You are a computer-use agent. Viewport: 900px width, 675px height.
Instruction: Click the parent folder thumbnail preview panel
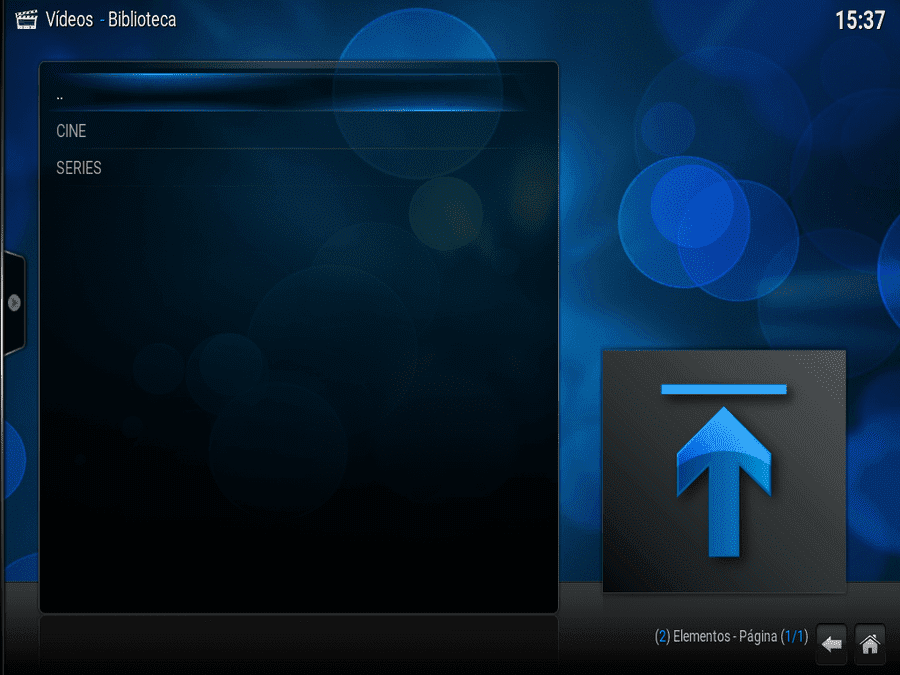(724, 471)
